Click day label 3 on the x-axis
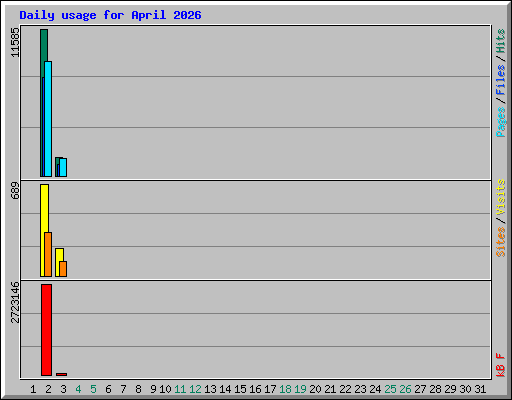Screen dimensions: 512x400 pyautogui.click(x=63, y=389)
